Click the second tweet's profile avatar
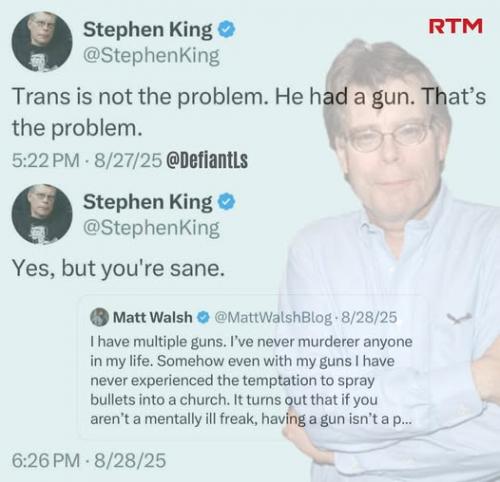500x482 pixels. 42,214
